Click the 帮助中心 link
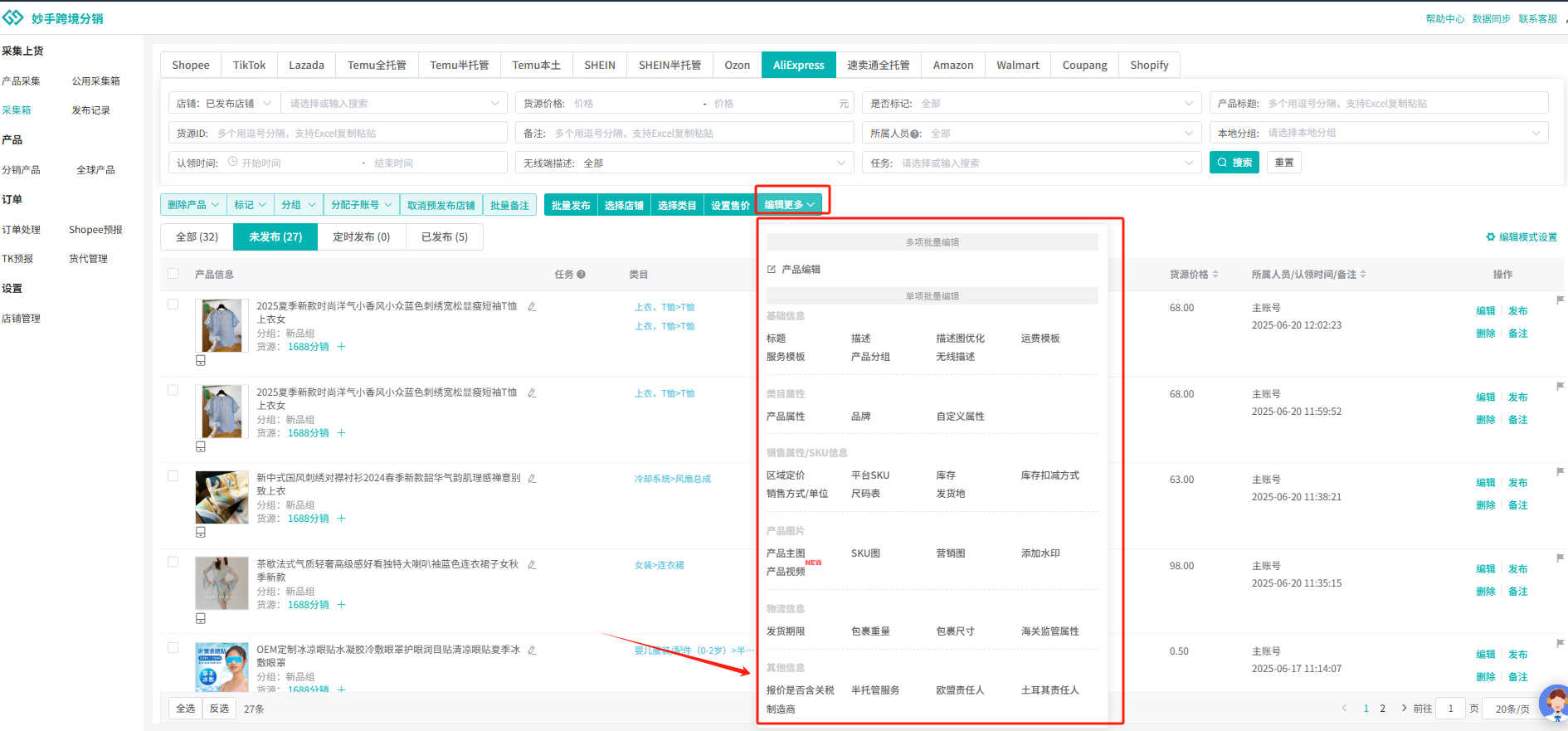 pyautogui.click(x=1444, y=19)
